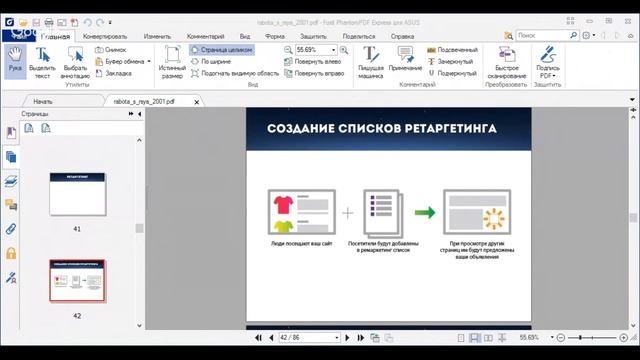Open the page number 42 / 86 dropdown

[x=337, y=338]
